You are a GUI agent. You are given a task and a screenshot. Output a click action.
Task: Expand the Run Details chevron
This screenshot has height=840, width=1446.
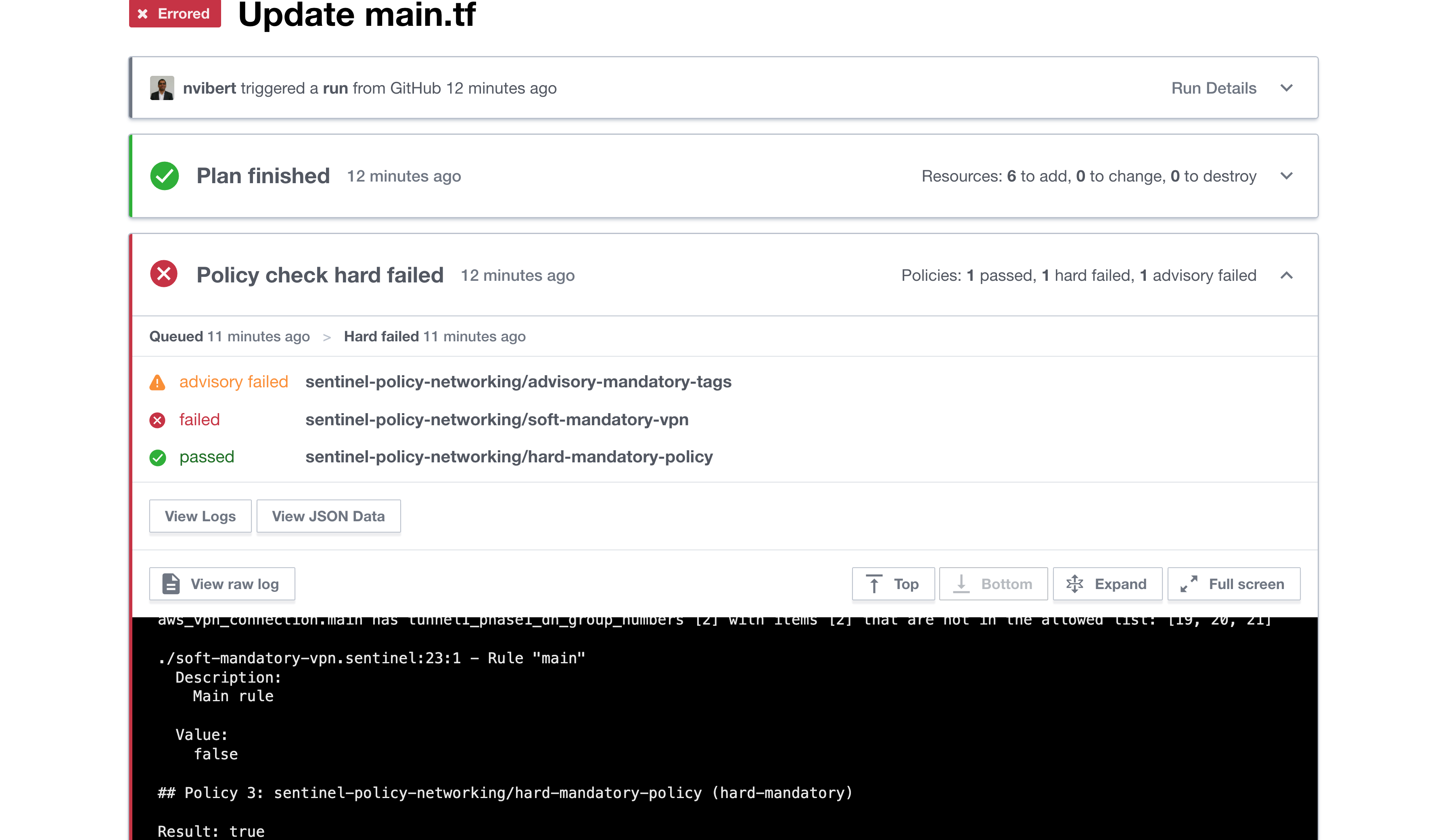point(1287,88)
